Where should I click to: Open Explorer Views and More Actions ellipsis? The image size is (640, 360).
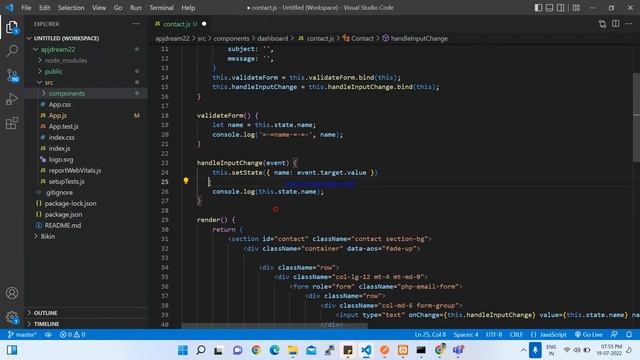click(x=136, y=24)
